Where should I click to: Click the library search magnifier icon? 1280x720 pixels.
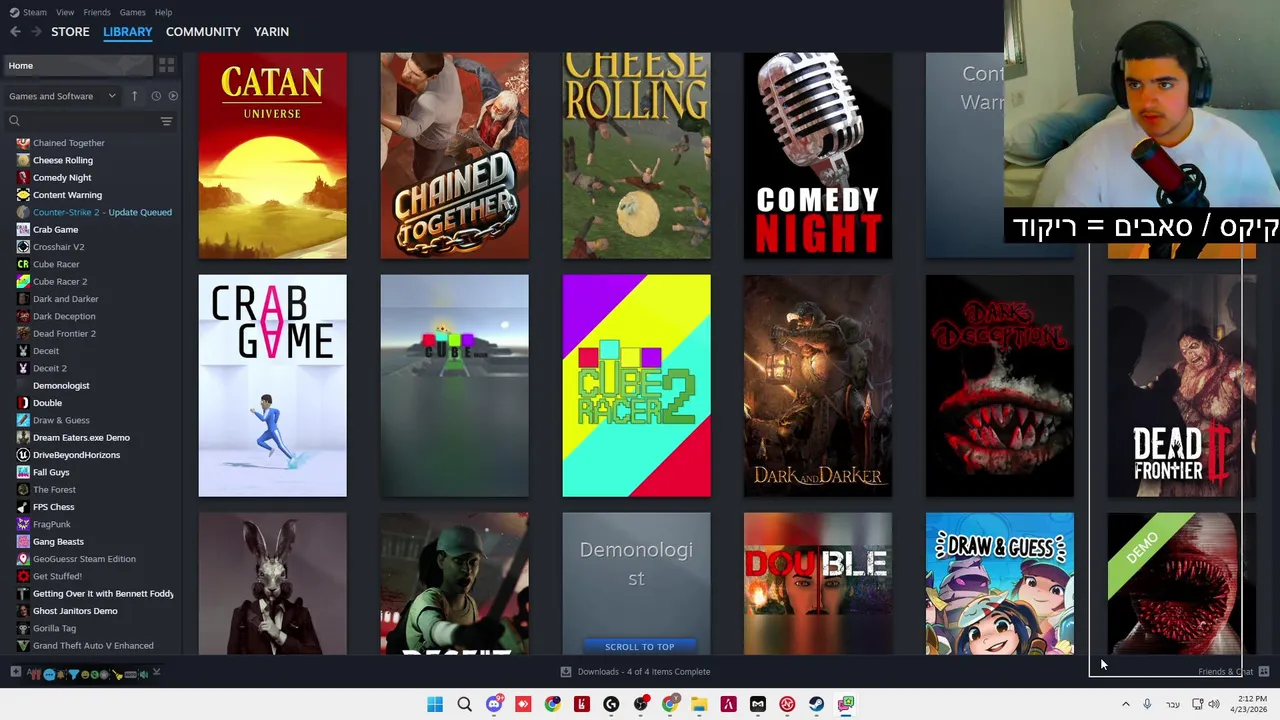[14, 121]
